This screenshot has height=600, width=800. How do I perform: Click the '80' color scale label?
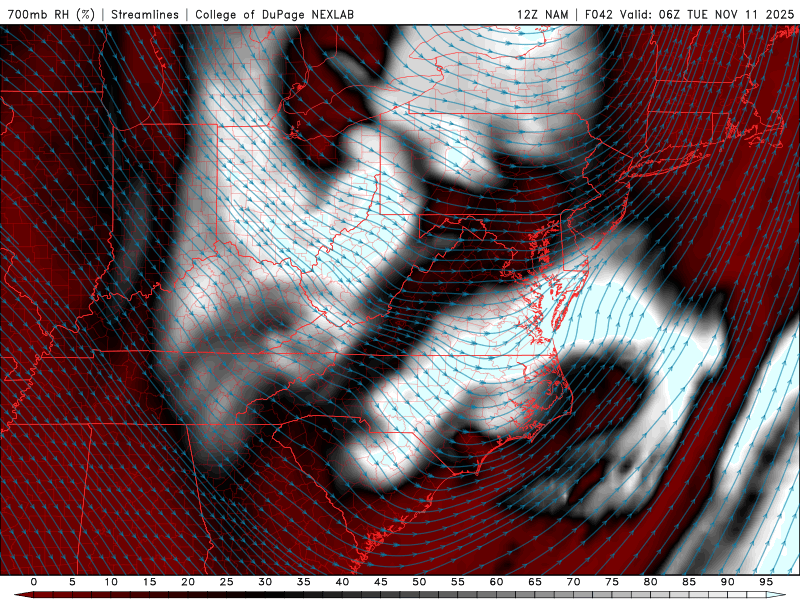click(651, 582)
